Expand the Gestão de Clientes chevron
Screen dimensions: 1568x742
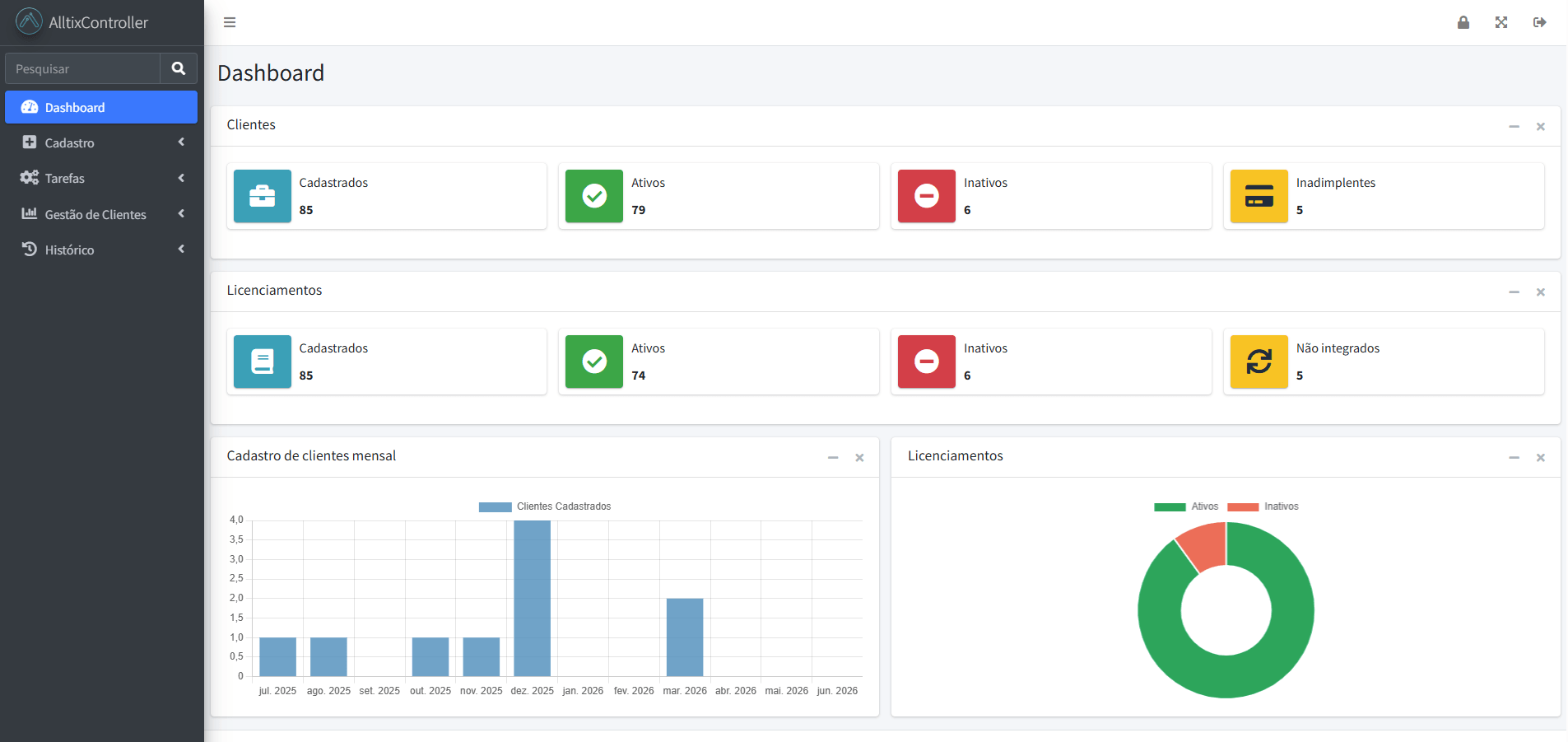pyautogui.click(x=181, y=213)
